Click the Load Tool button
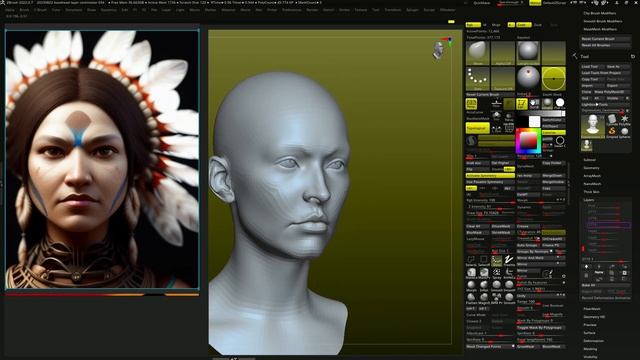 pyautogui.click(x=593, y=67)
